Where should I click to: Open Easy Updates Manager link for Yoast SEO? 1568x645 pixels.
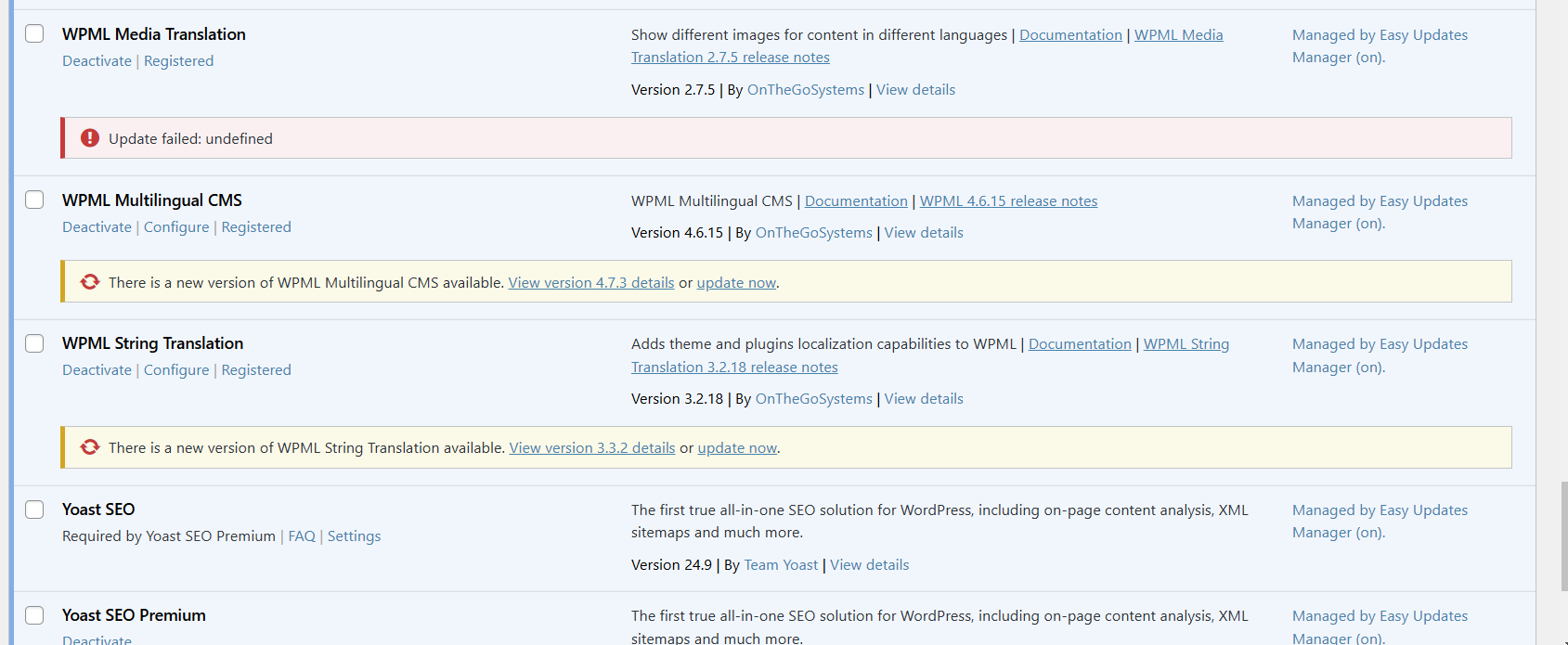[x=1380, y=522]
